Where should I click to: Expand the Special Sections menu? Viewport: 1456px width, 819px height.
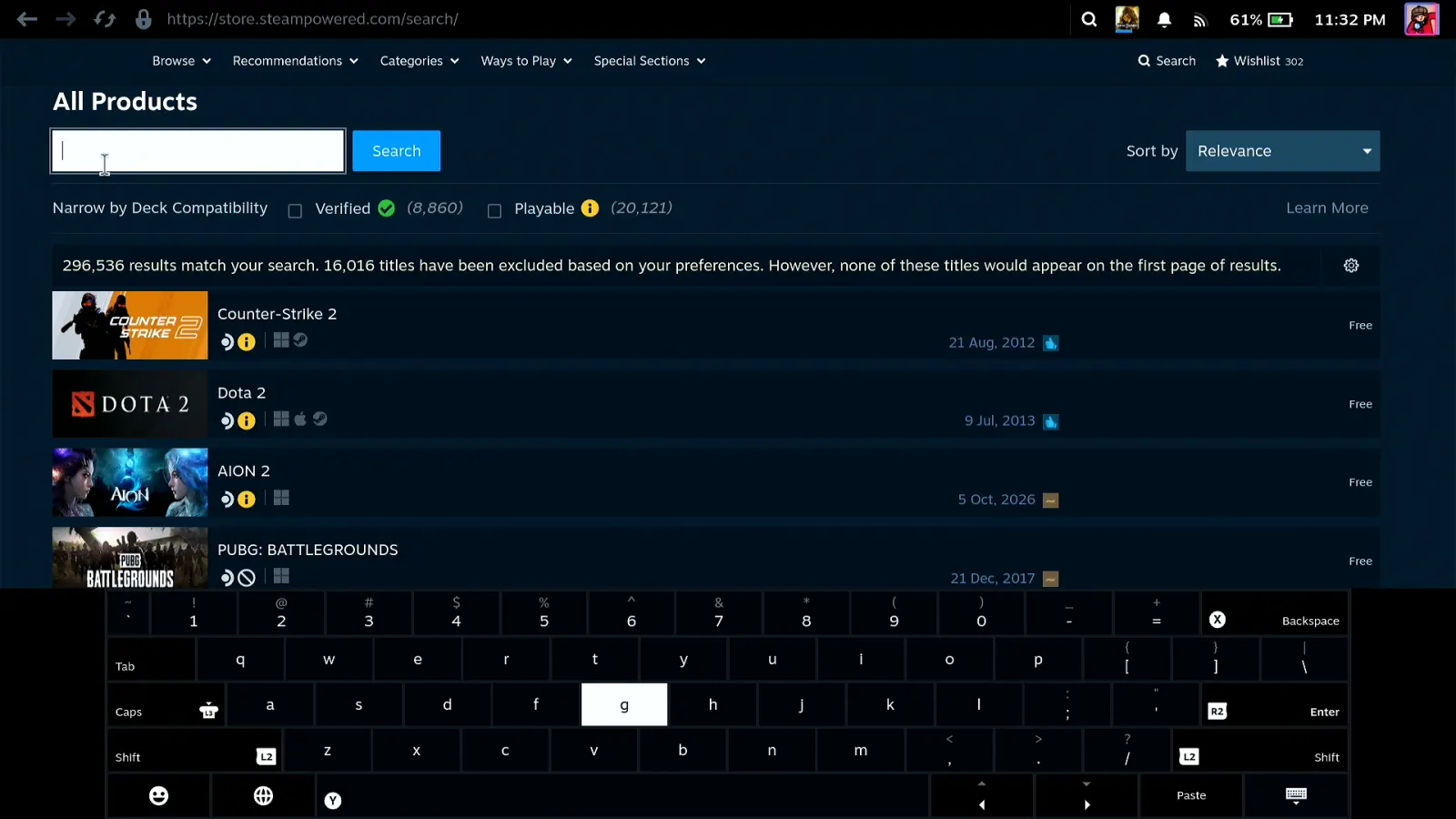(649, 61)
